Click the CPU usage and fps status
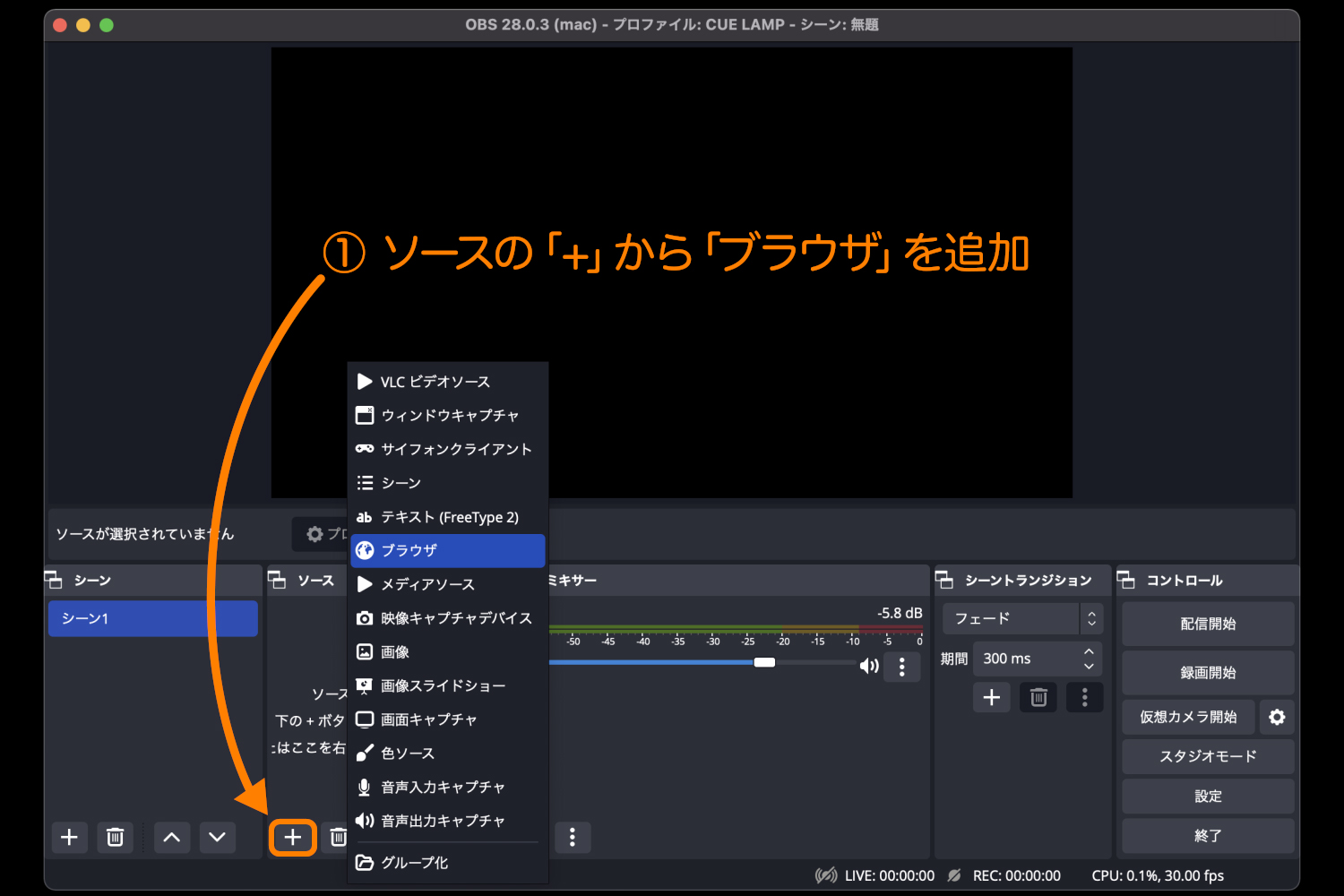1344x896 pixels. pos(1158,875)
